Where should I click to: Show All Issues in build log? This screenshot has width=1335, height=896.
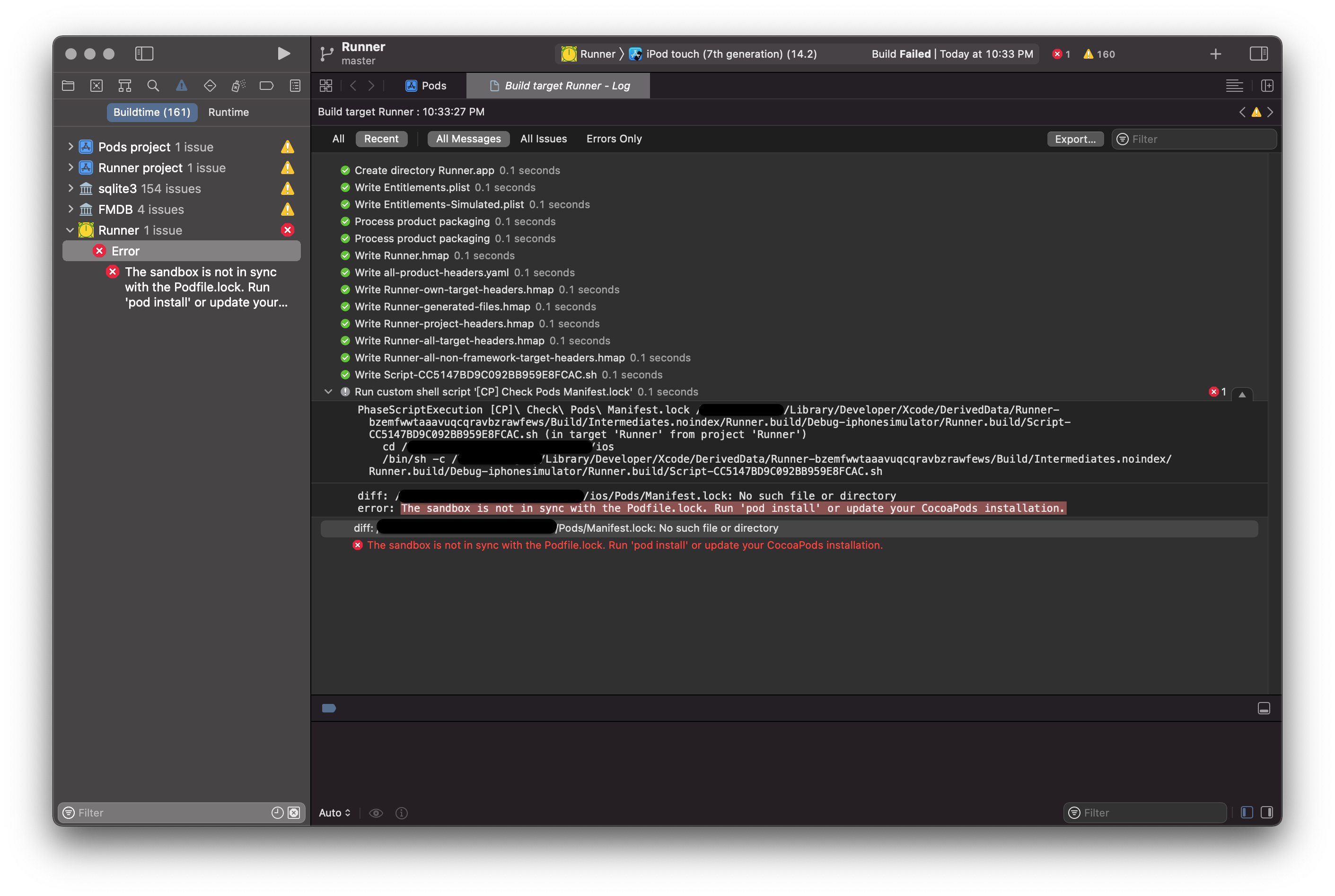click(x=543, y=139)
